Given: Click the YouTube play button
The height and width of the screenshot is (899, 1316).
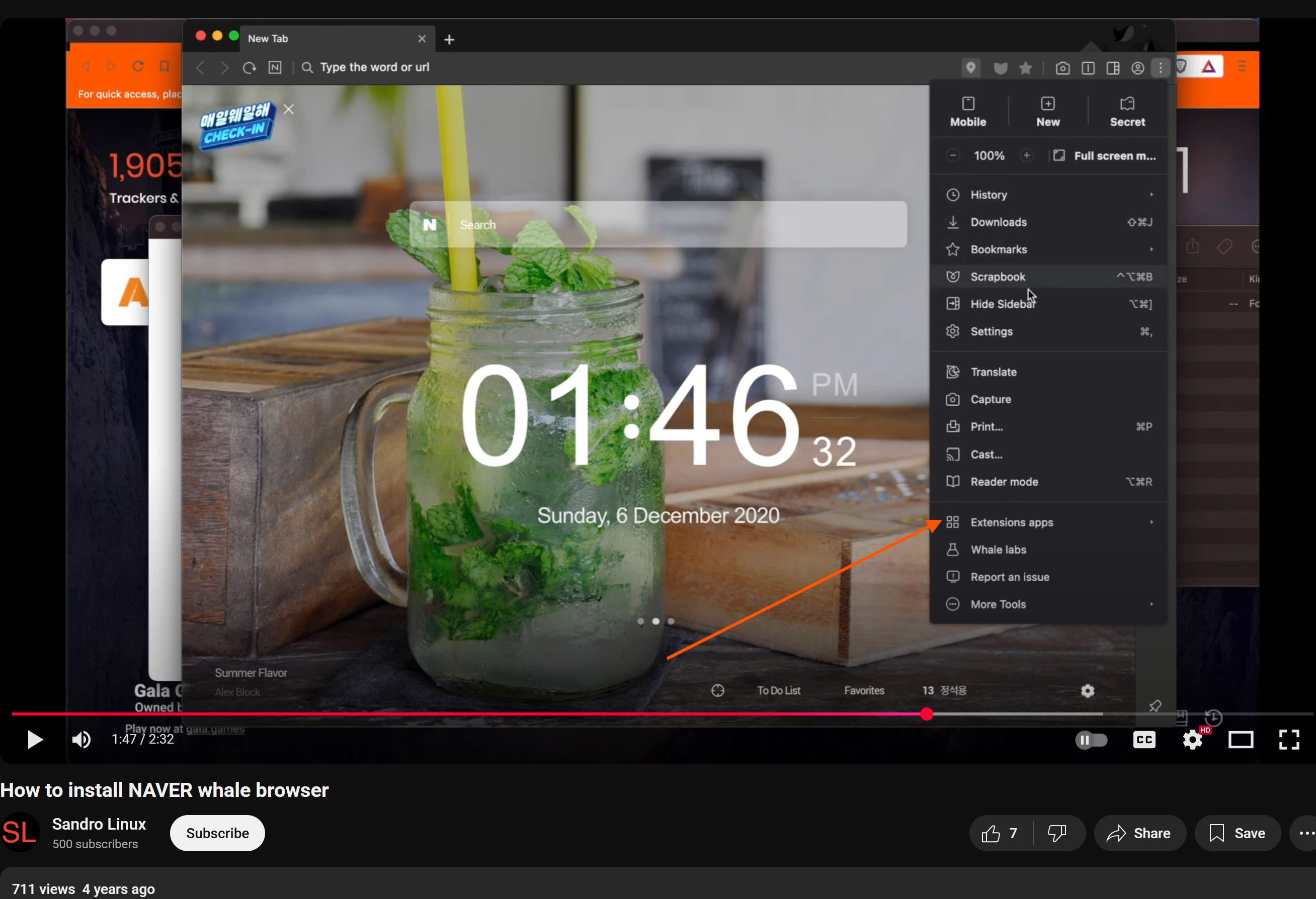Looking at the screenshot, I should click(35, 739).
